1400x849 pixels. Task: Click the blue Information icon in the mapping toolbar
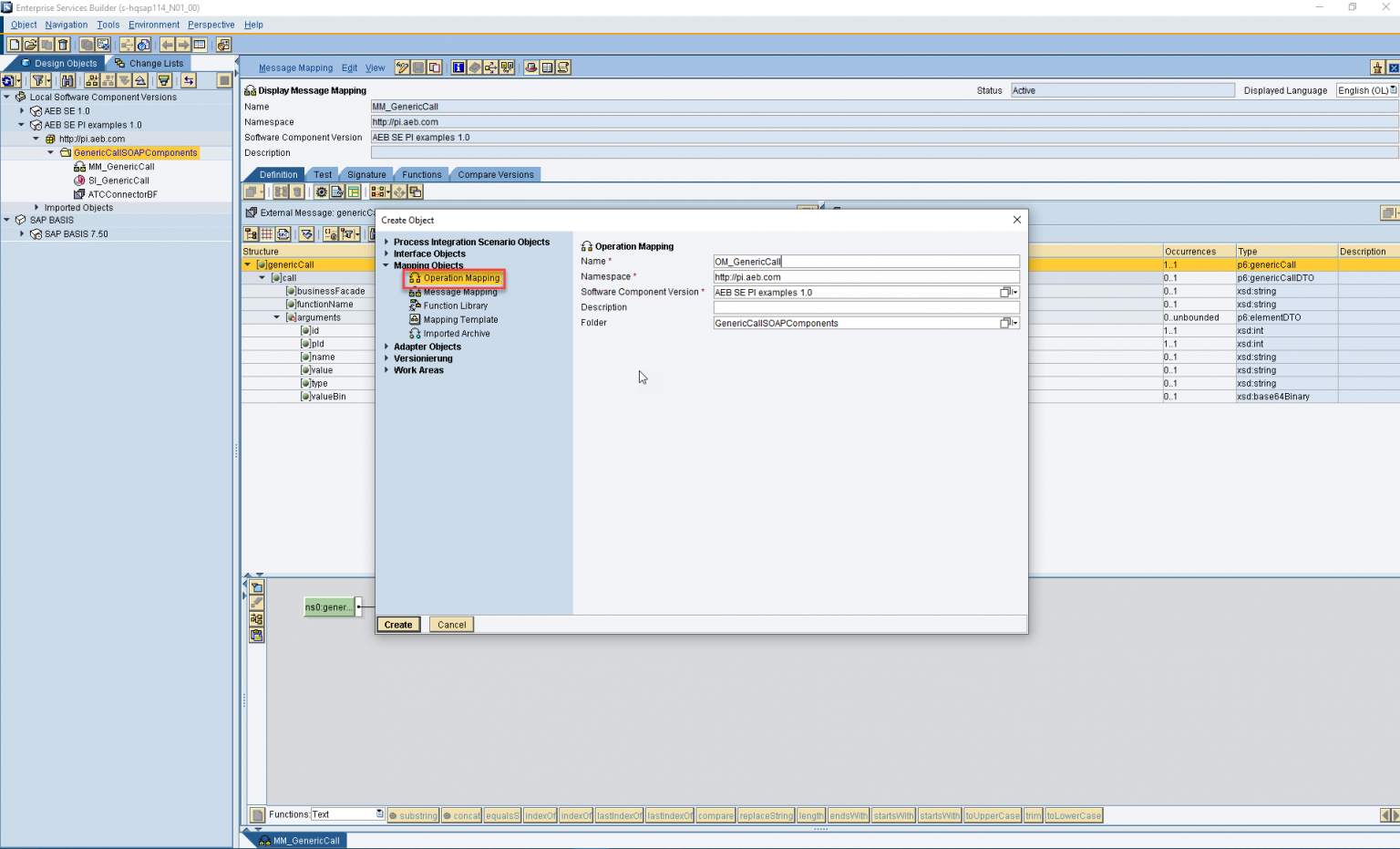point(458,67)
